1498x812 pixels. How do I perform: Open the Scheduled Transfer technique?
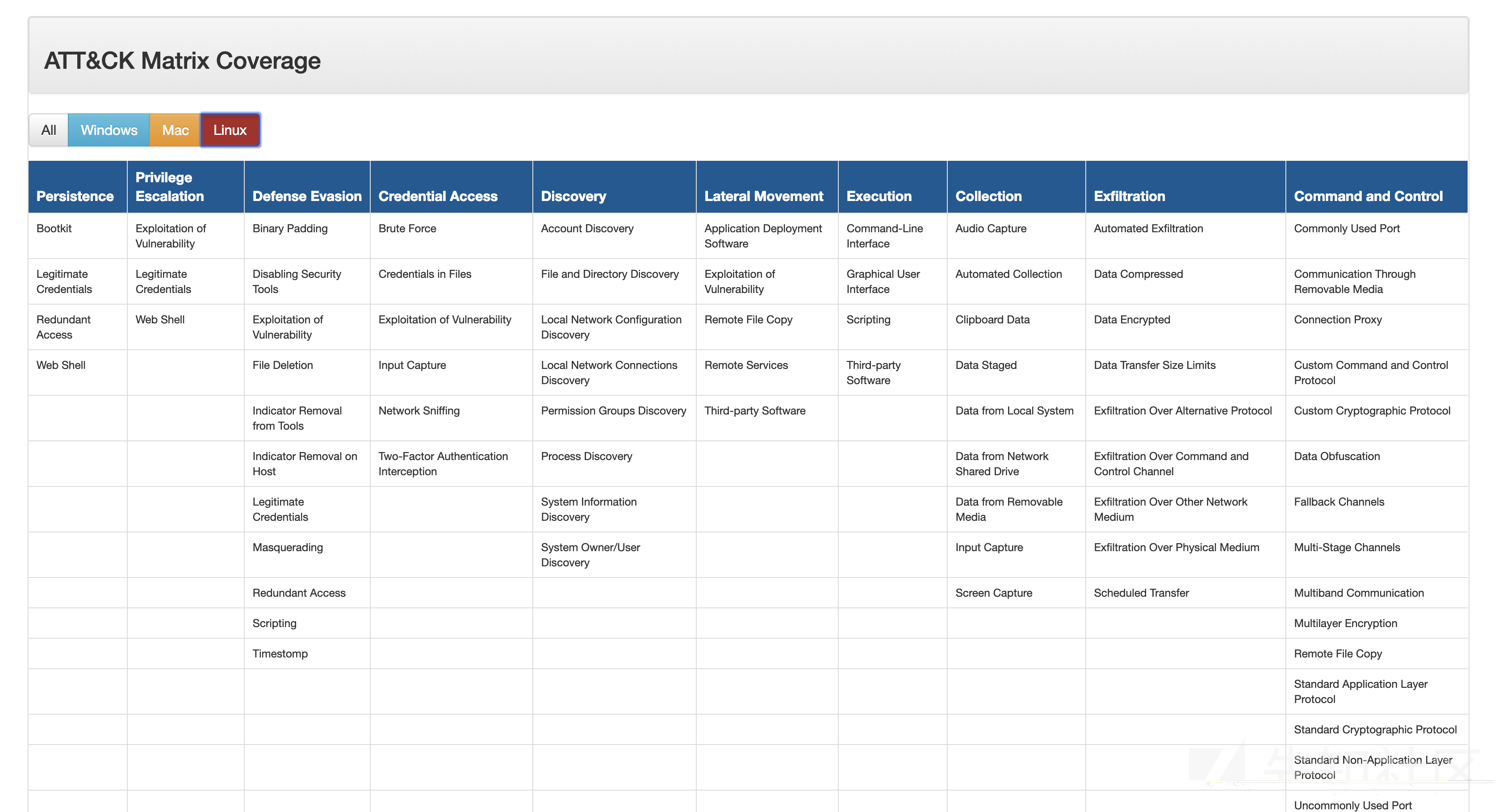tap(1141, 593)
